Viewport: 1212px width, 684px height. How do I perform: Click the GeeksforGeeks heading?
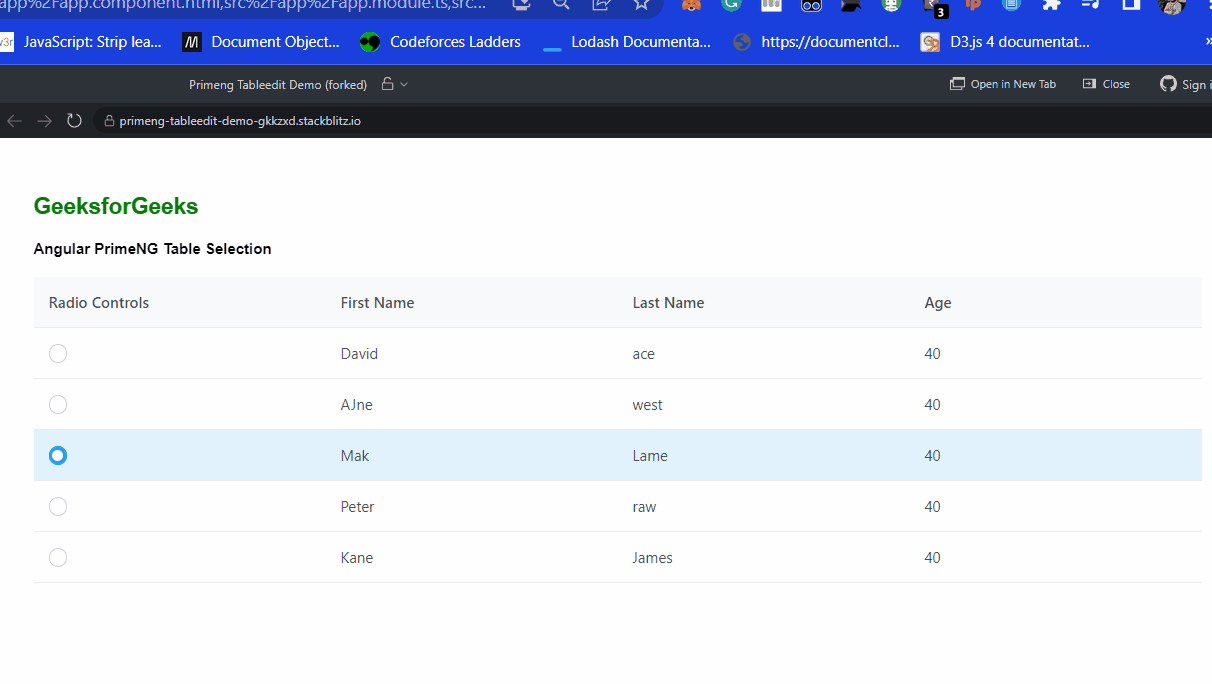(x=116, y=206)
